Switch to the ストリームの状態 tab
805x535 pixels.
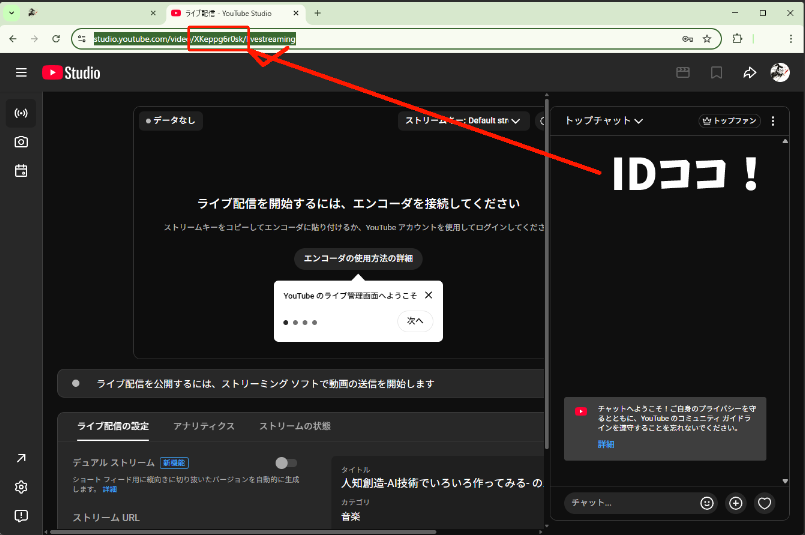tap(294, 426)
